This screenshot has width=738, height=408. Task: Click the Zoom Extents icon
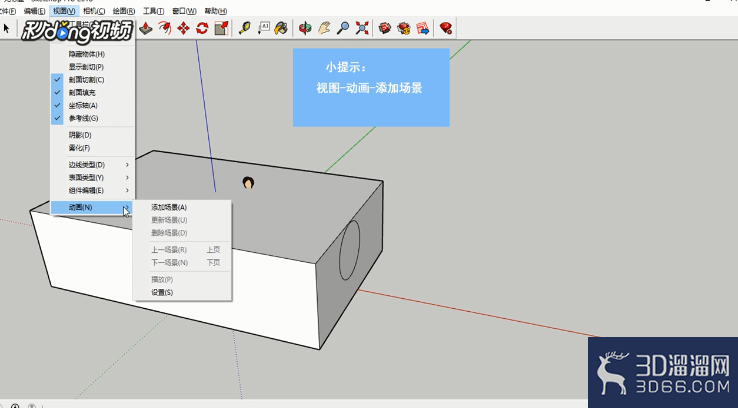361,28
